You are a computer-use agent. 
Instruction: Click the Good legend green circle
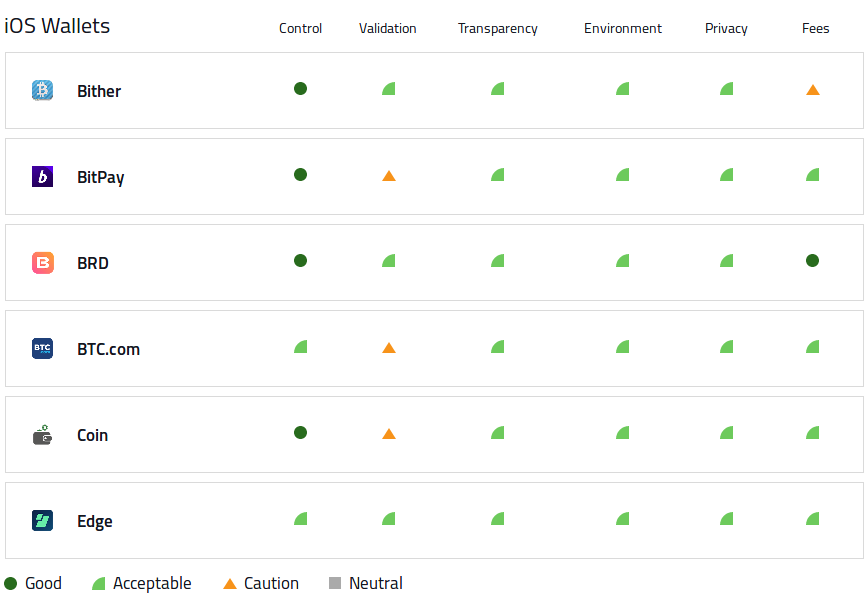click(11, 583)
